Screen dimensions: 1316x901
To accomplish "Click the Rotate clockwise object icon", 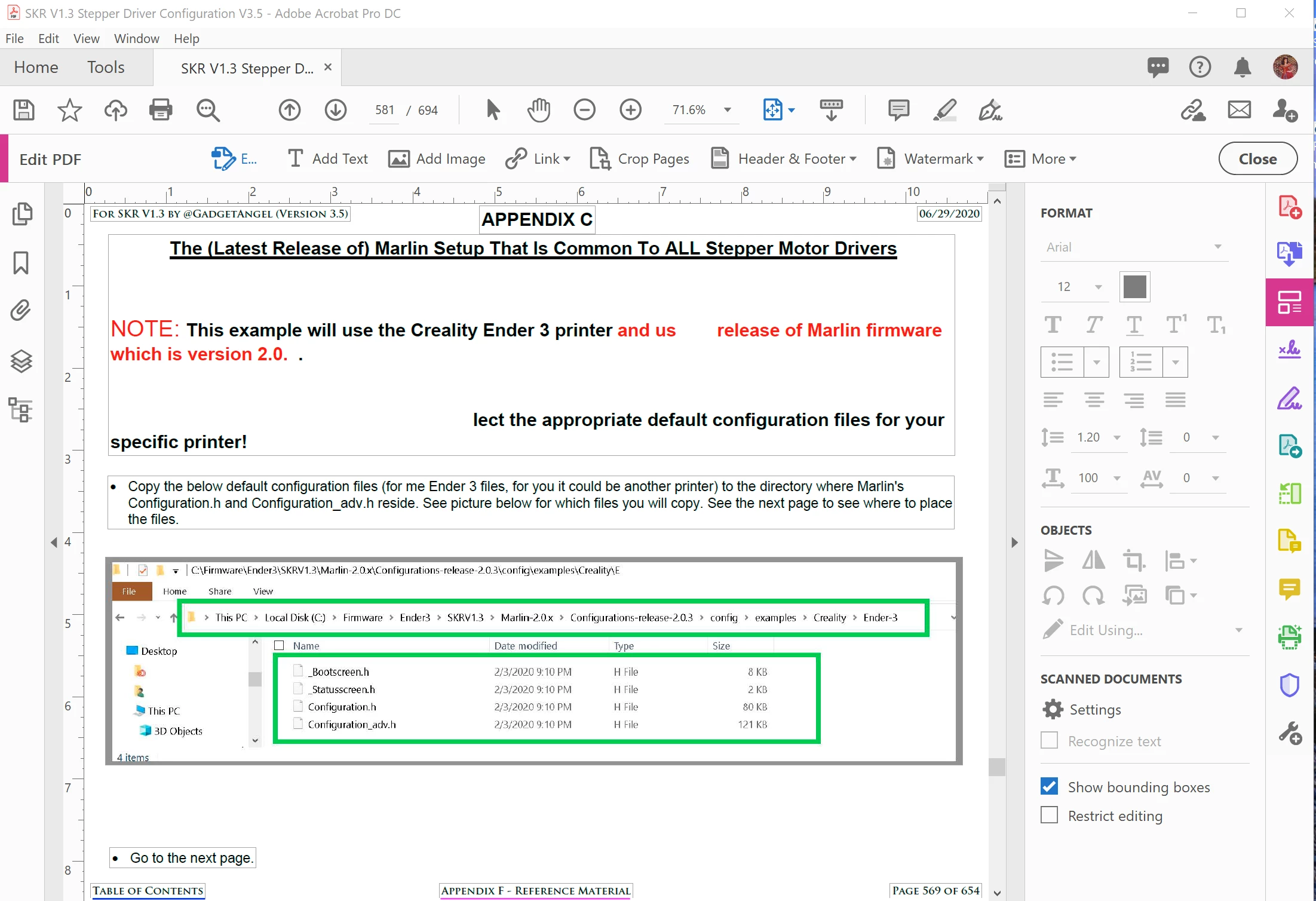I will tap(1093, 596).
